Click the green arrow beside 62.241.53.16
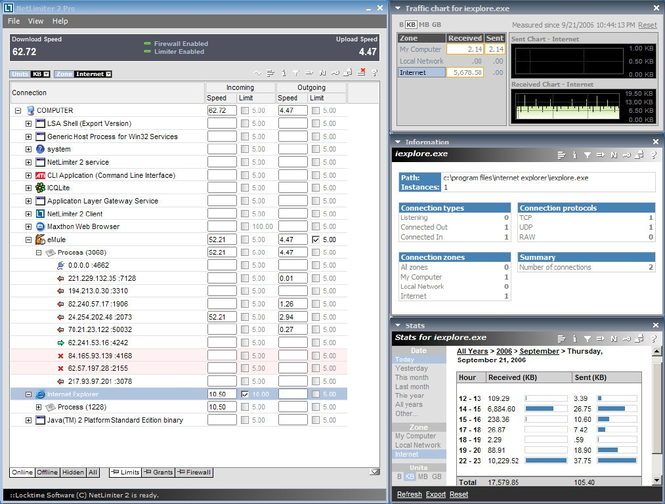 (x=60, y=343)
